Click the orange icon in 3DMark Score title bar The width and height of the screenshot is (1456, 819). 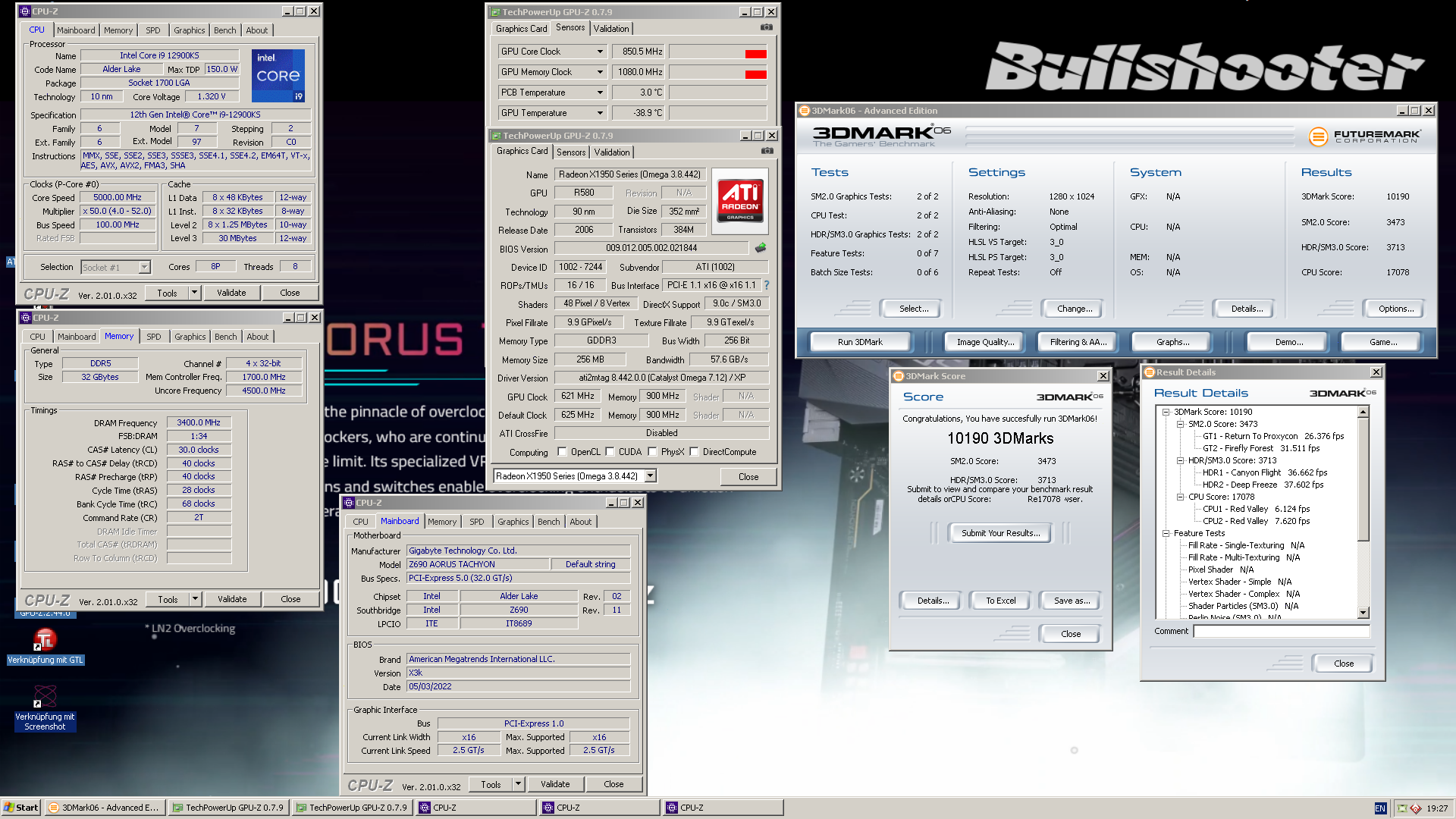pos(898,376)
